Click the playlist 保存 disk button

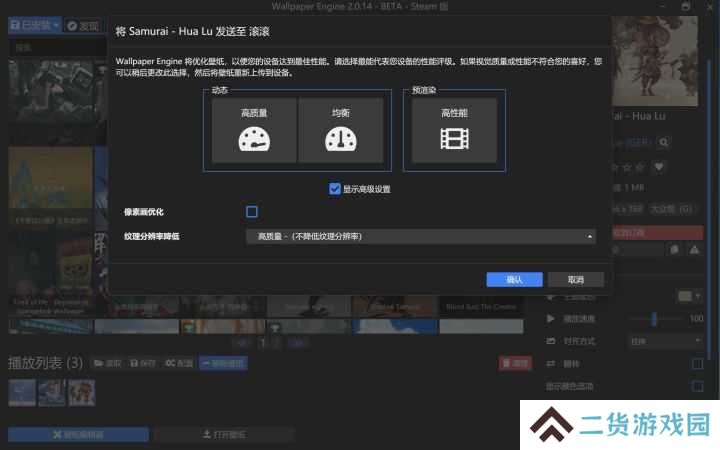click(x=143, y=363)
